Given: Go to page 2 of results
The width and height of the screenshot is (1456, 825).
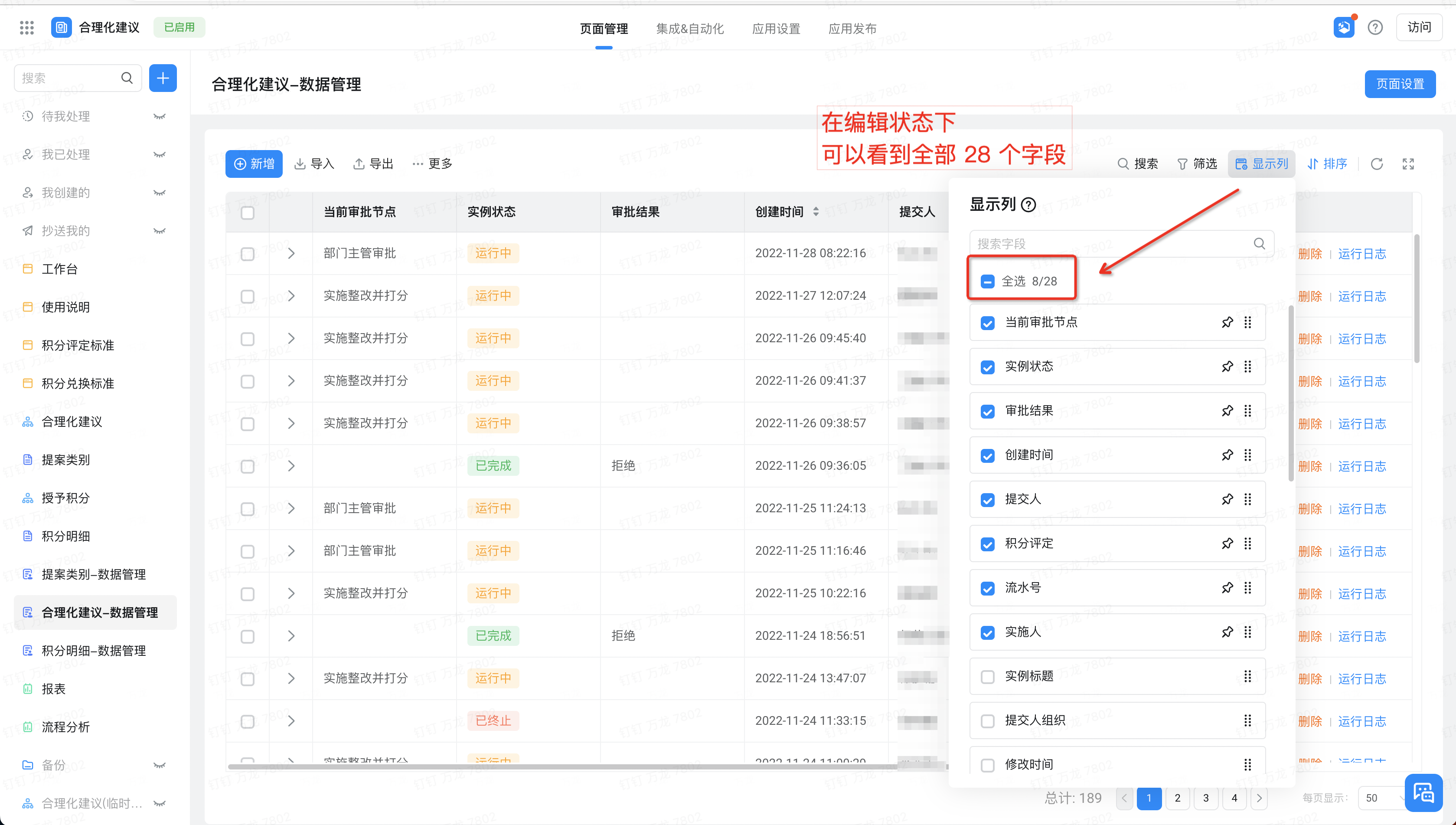Looking at the screenshot, I should tap(1177, 798).
